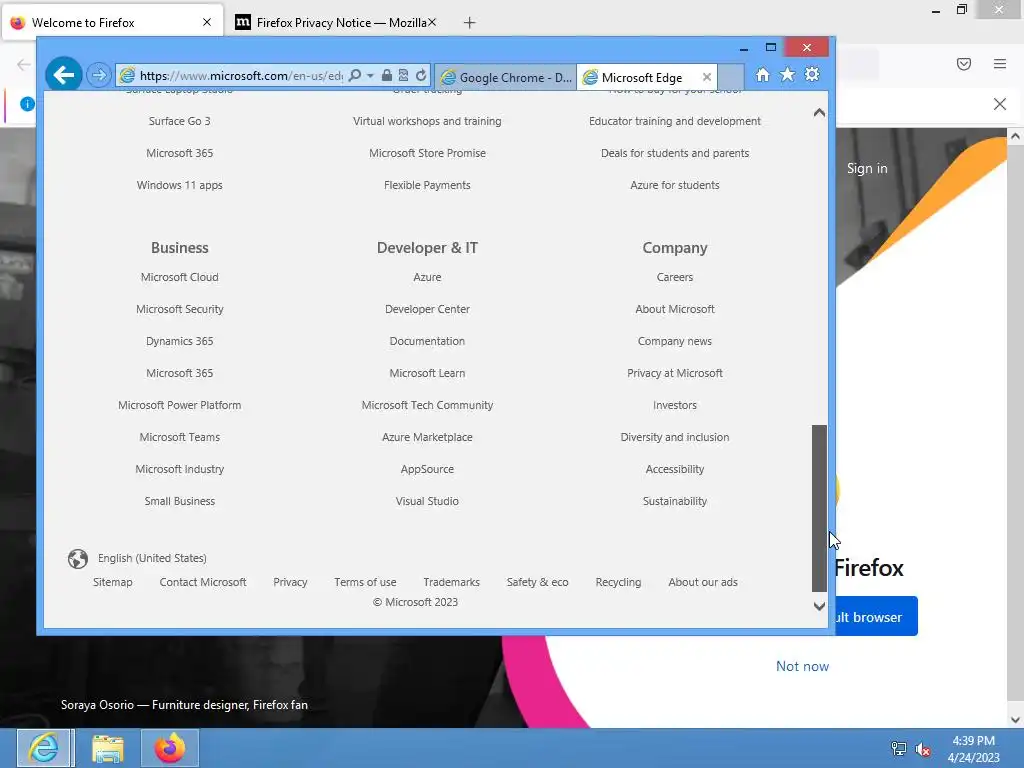
Task: Open Careers link under Company
Action: pos(675,277)
